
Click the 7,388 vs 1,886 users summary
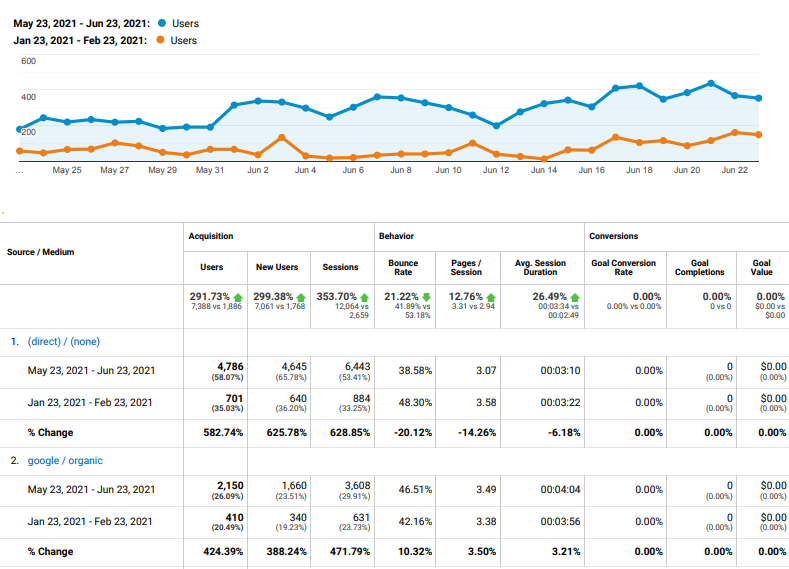coord(216,306)
